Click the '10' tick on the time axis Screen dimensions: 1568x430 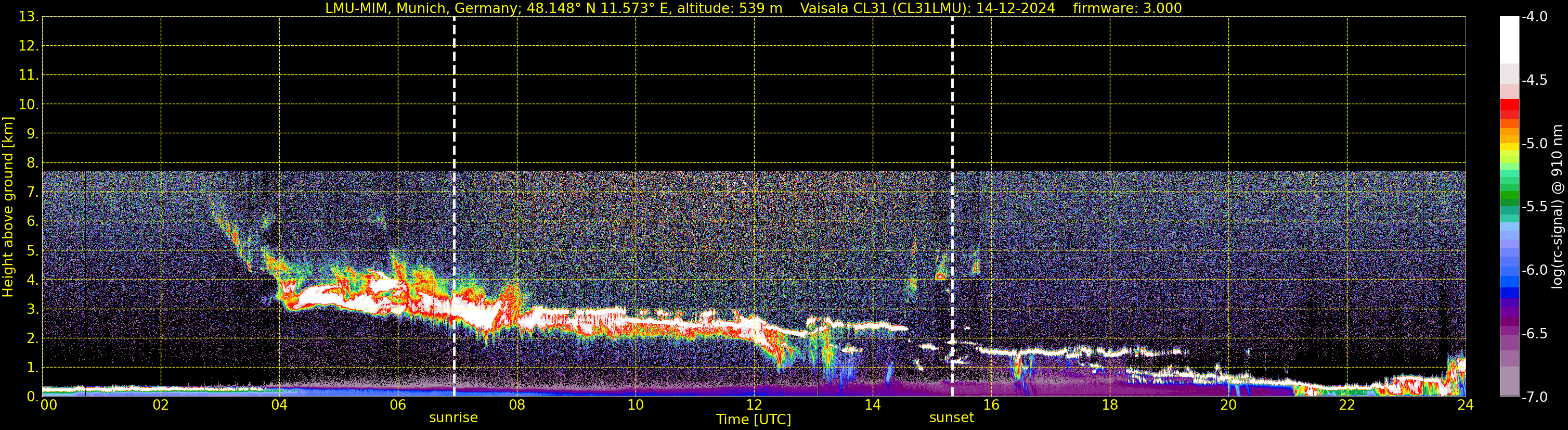pyautogui.click(x=636, y=405)
